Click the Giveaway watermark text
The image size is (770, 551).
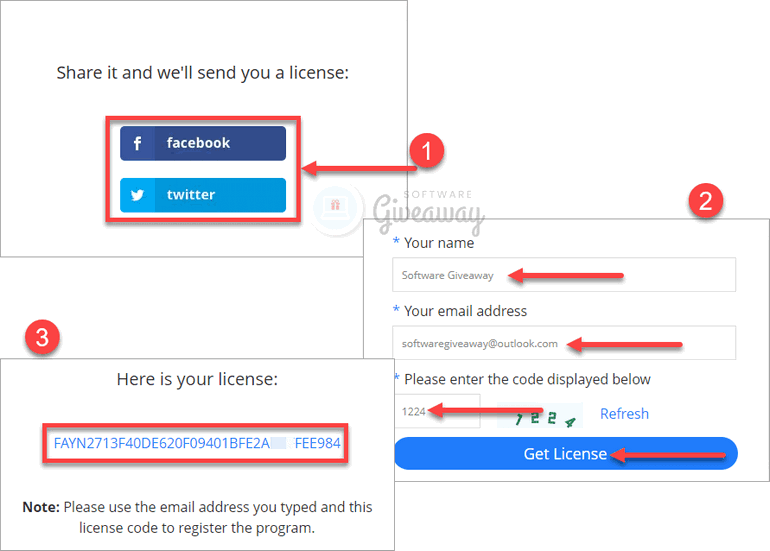(428, 212)
